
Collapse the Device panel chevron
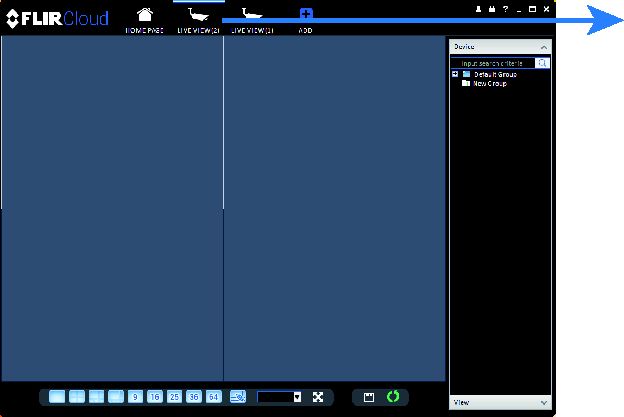pos(544,47)
